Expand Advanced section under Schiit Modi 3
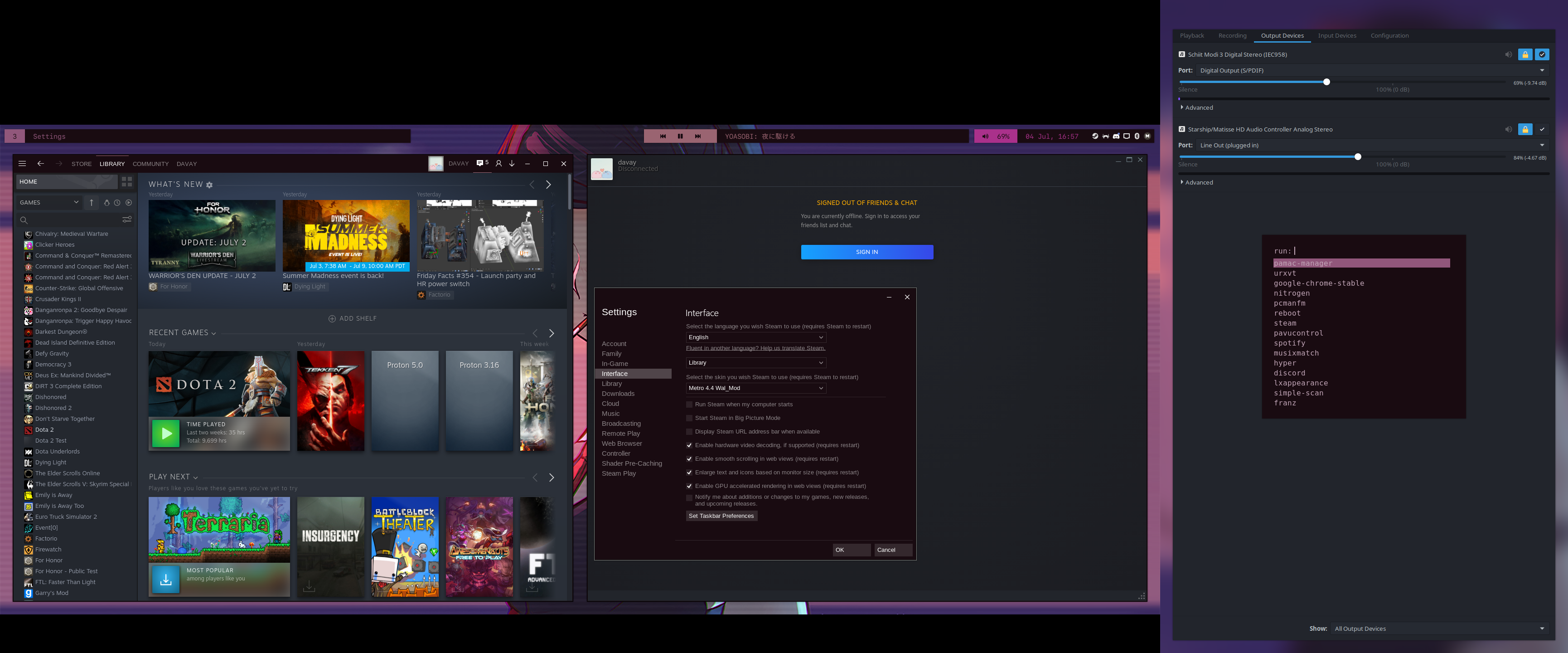 (1198, 108)
